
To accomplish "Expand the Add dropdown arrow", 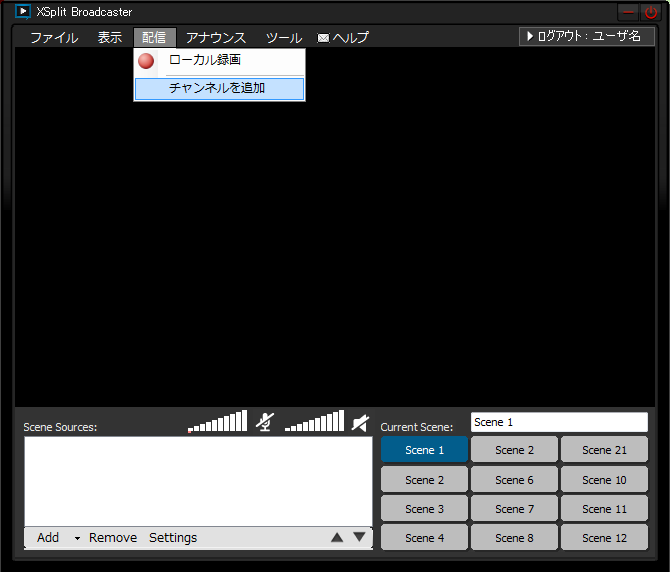I will tap(77, 538).
